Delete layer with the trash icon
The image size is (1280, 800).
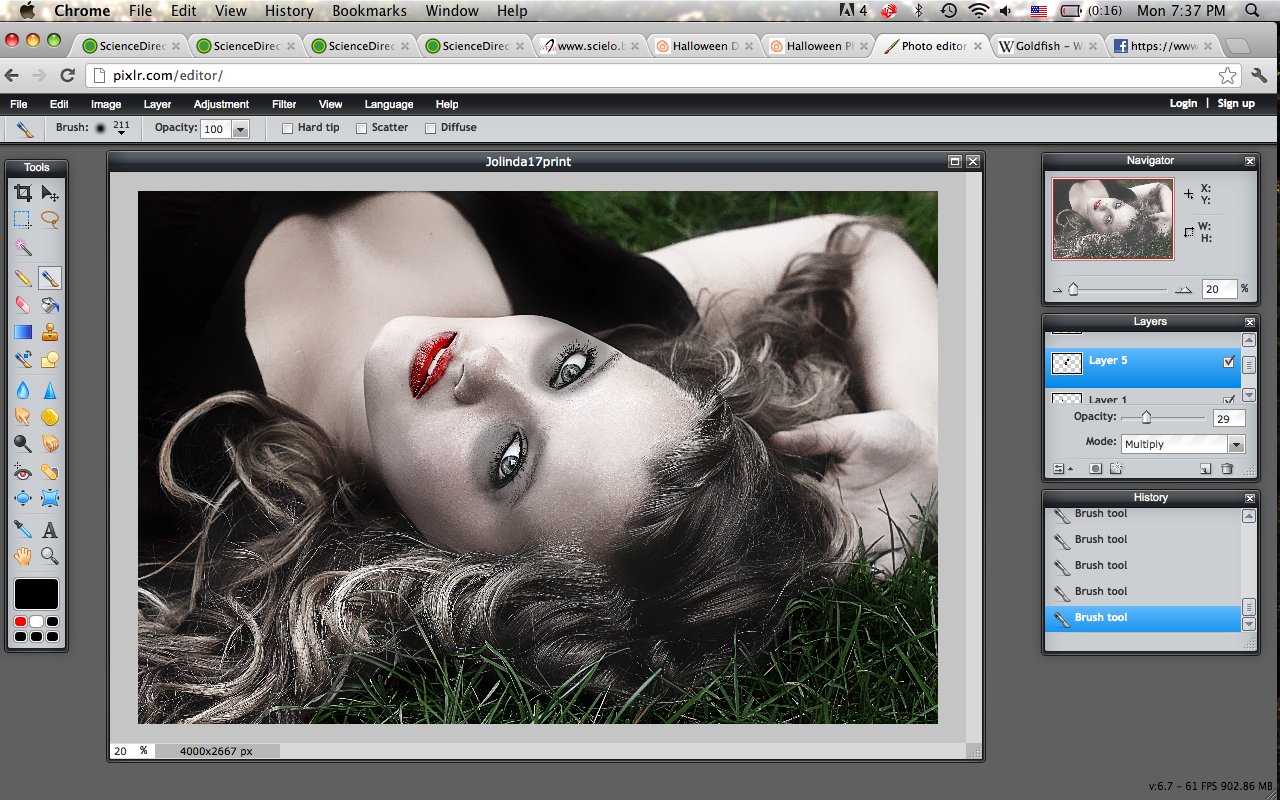1227,468
